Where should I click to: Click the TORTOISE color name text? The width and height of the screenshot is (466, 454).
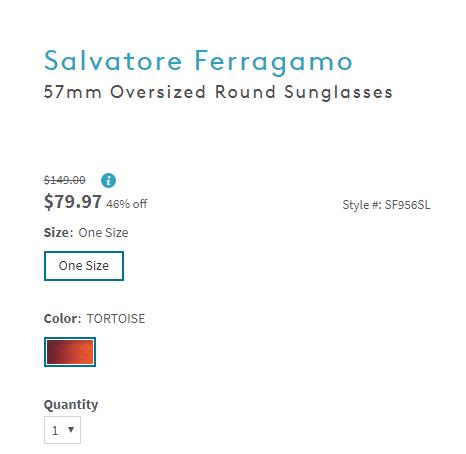(x=116, y=319)
